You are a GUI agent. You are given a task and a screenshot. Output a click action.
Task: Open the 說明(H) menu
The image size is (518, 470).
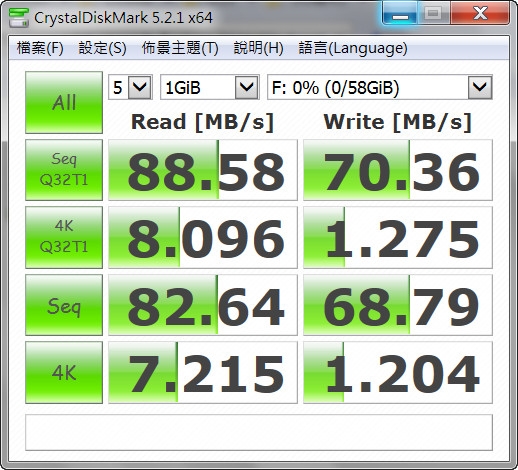coord(258,48)
